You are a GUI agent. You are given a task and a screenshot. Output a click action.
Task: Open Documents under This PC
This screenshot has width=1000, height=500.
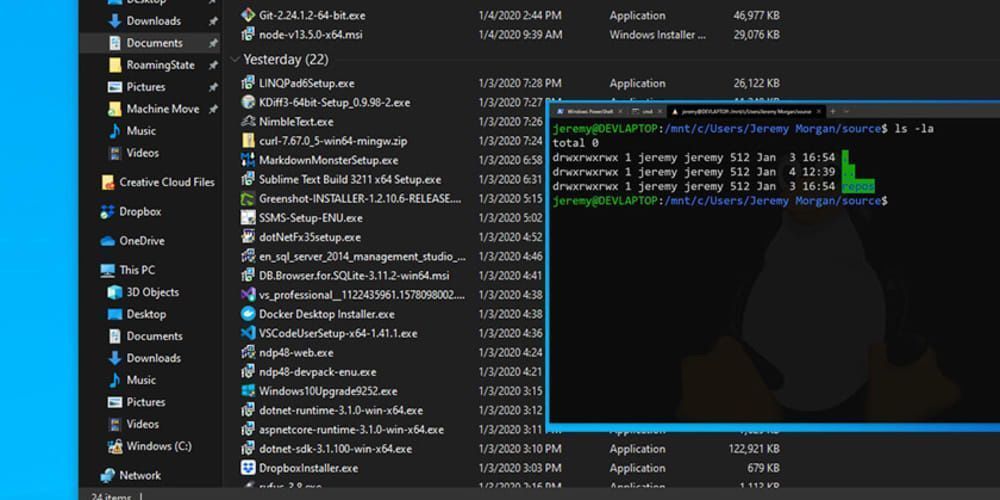145,336
